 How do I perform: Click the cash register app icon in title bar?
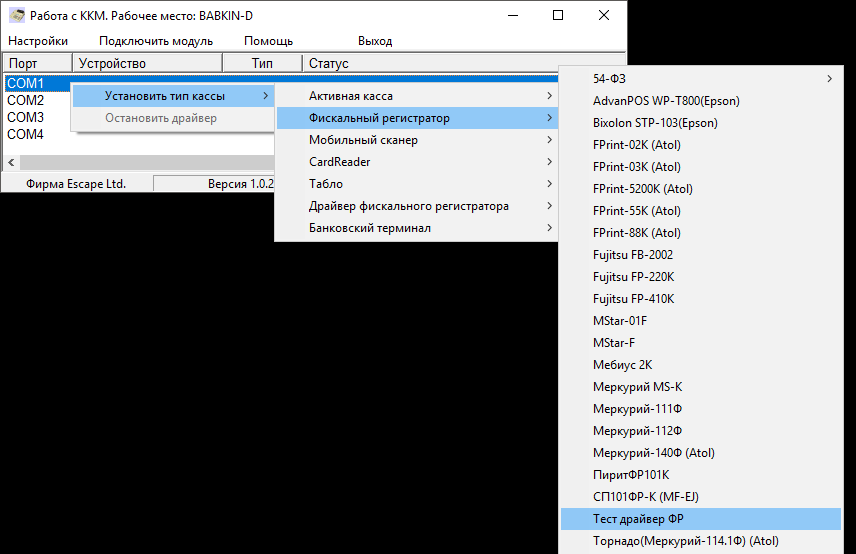(x=17, y=15)
